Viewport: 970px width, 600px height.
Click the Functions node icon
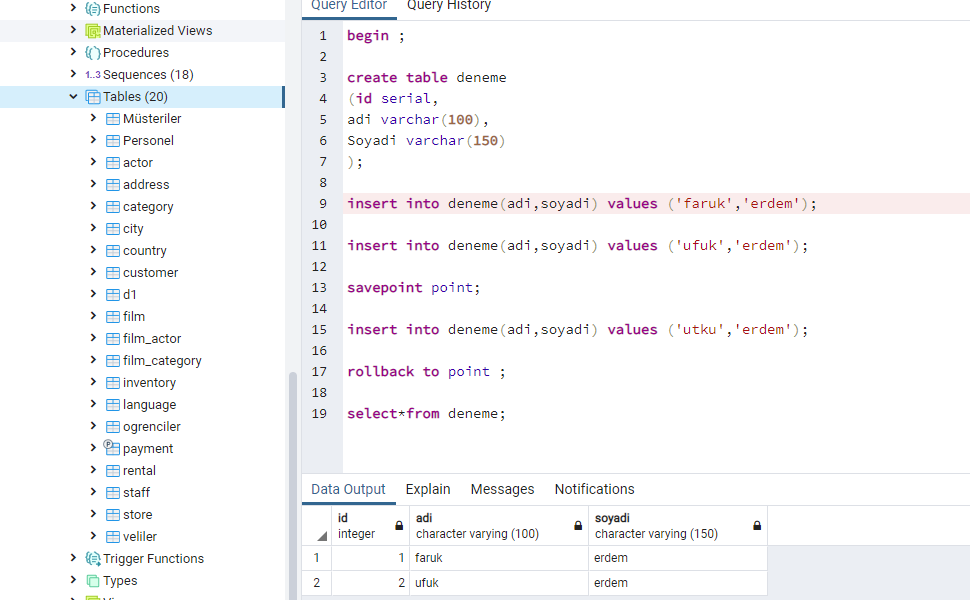[93, 9]
